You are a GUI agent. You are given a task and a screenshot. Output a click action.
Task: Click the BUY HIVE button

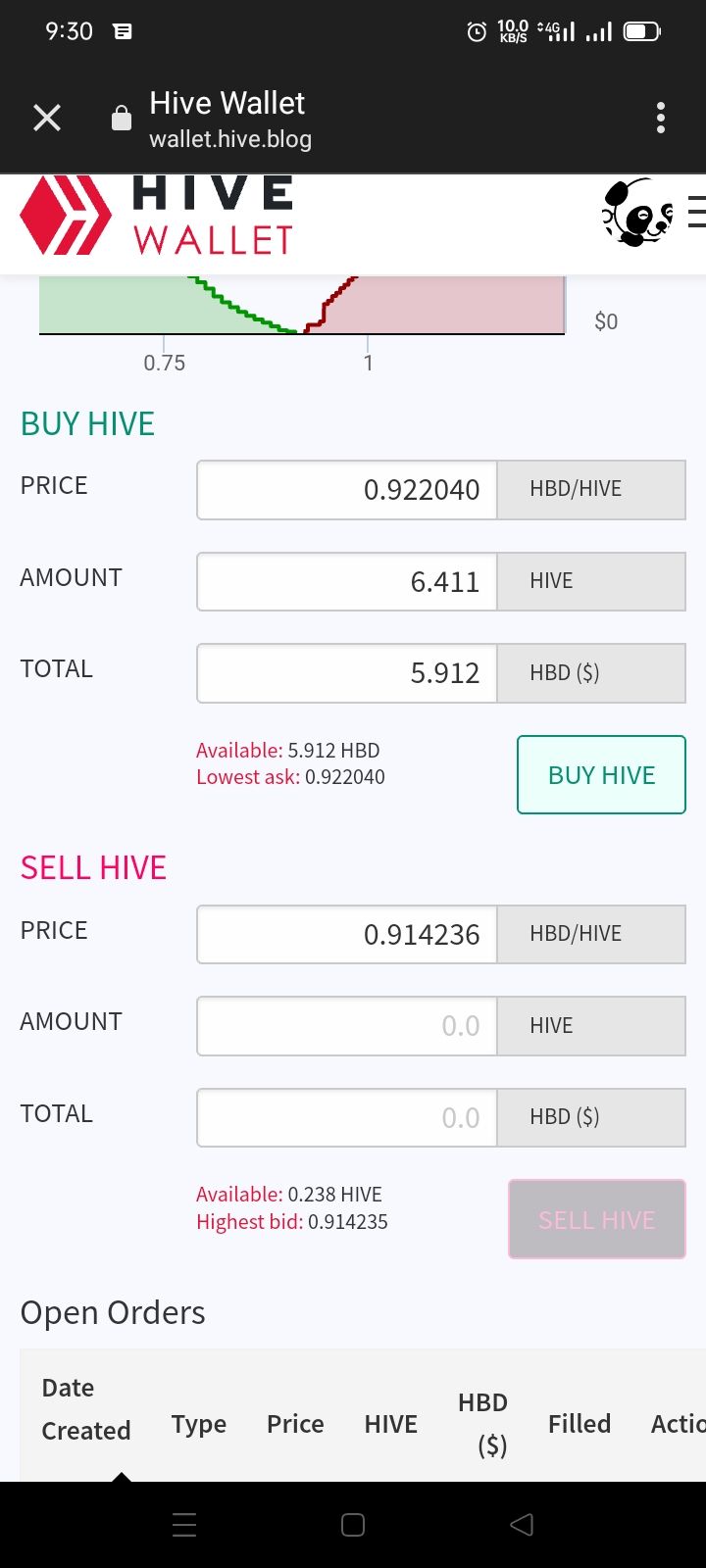pyautogui.click(x=601, y=775)
